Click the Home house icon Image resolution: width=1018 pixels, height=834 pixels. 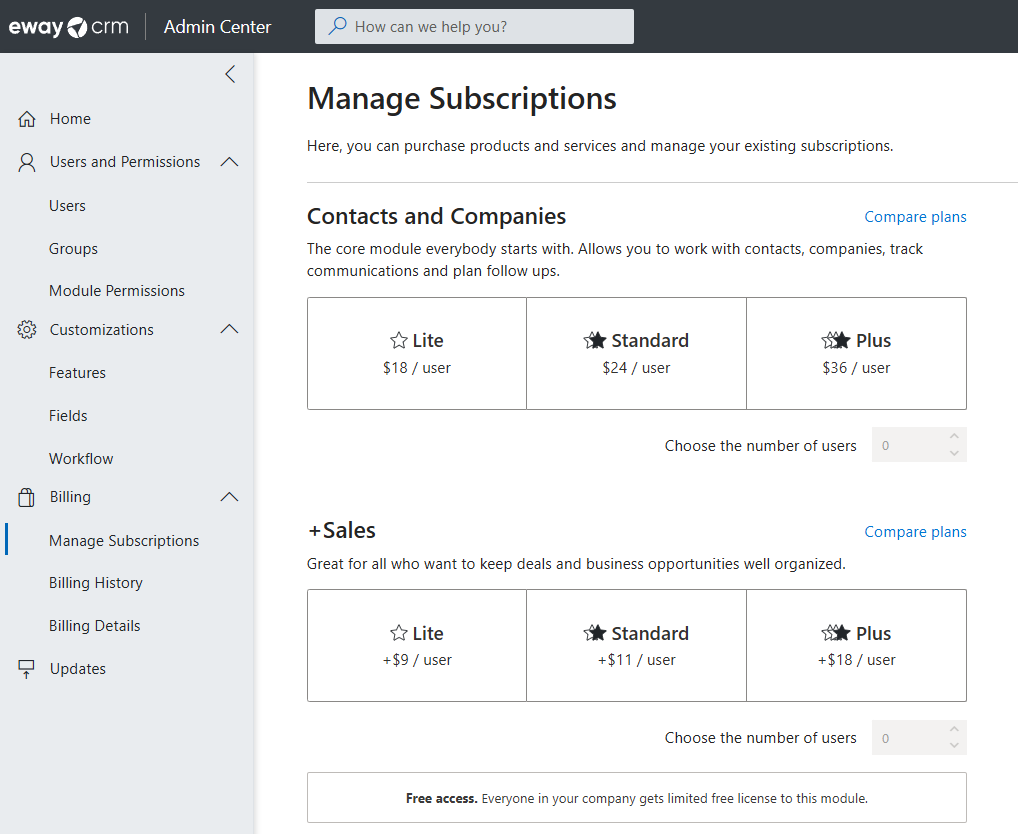click(27, 119)
